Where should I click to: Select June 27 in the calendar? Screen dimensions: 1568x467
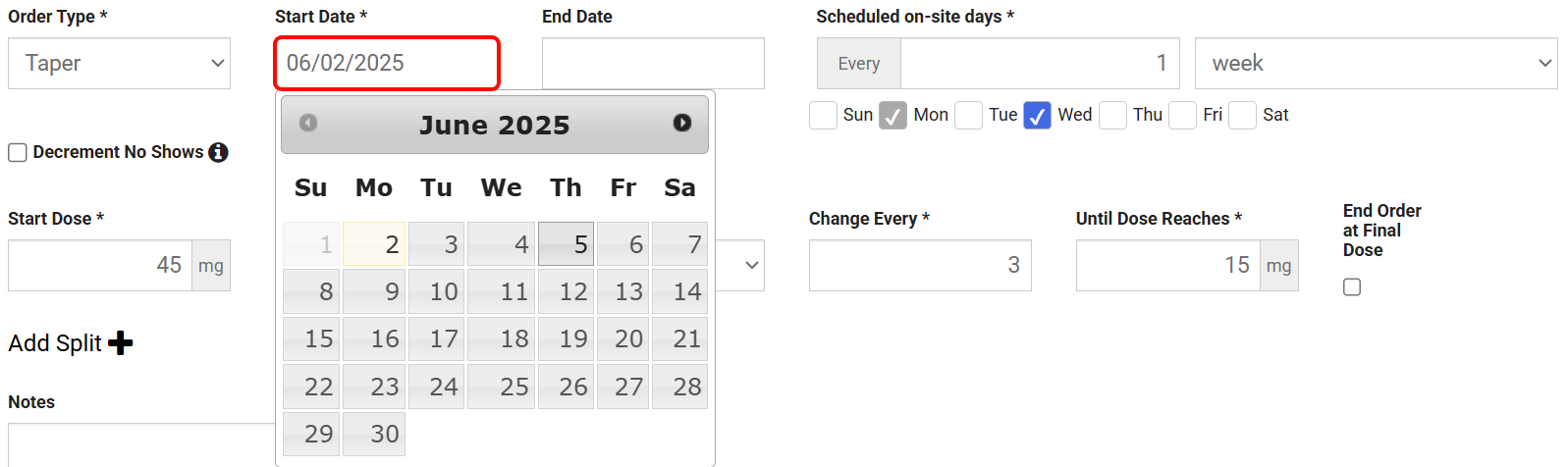[x=623, y=387]
